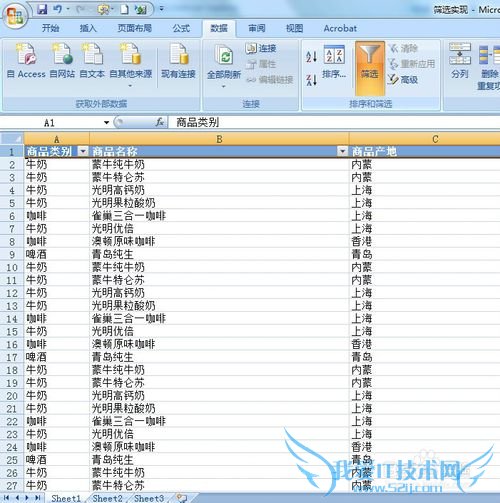The image size is (500, 503).
Task: Select column B header
Action: click(219, 139)
